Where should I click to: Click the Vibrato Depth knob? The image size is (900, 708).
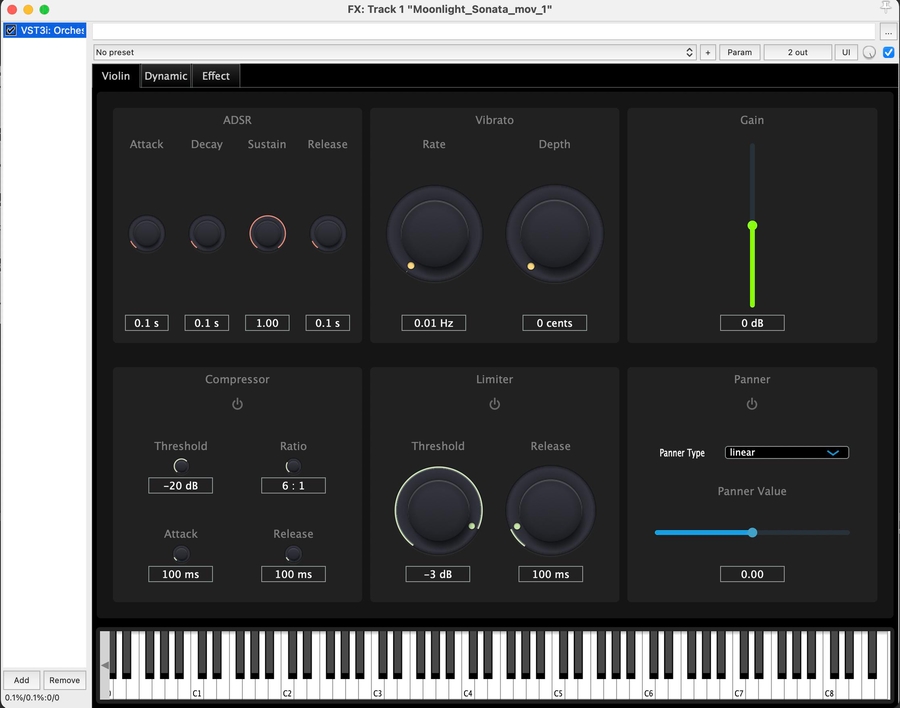(554, 234)
